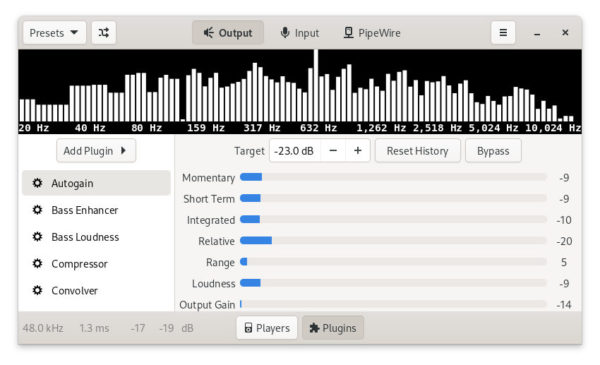Click the Reset History button
The height and width of the screenshot is (365, 600).
(x=417, y=151)
